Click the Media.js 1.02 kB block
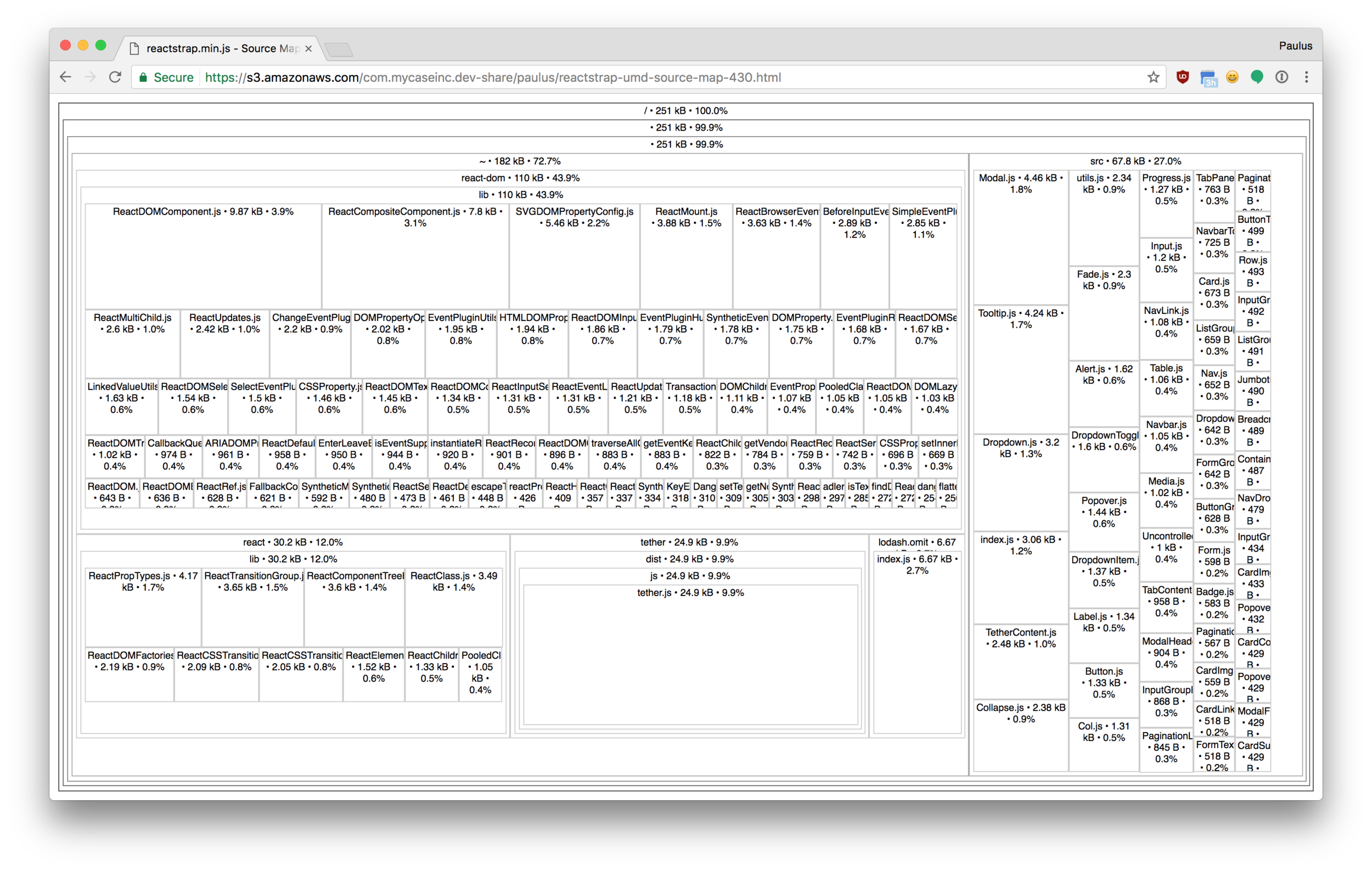The image size is (1372, 871). tap(1166, 500)
